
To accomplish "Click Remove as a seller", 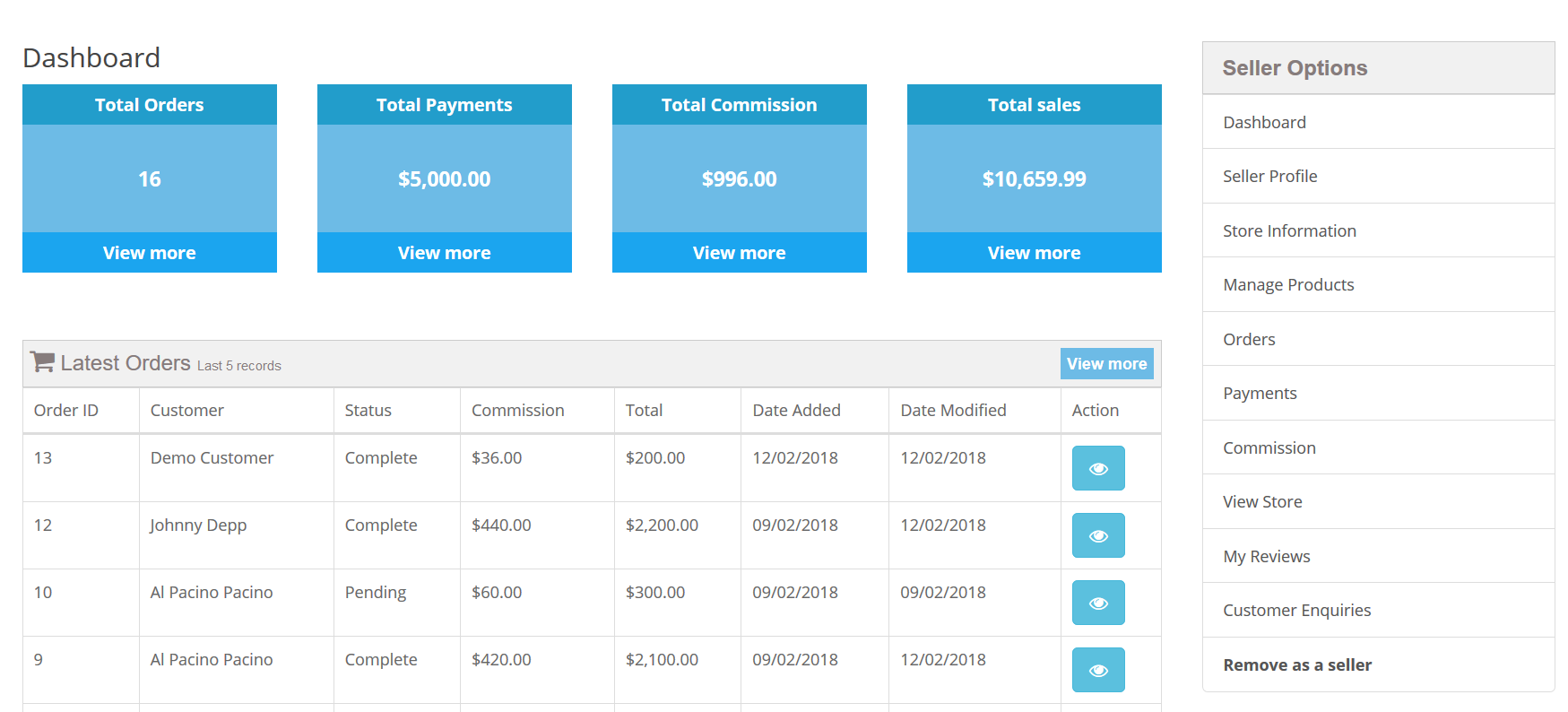I will [x=1379, y=664].
